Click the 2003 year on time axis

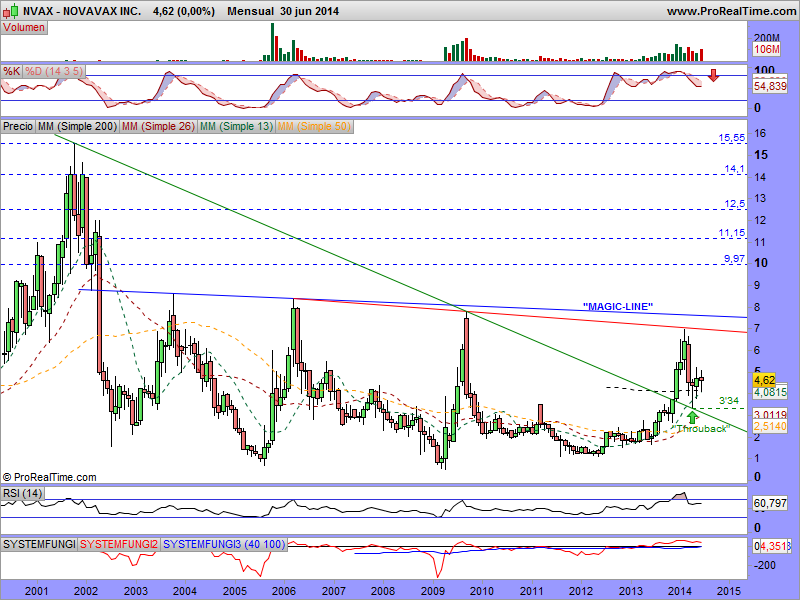click(136, 591)
